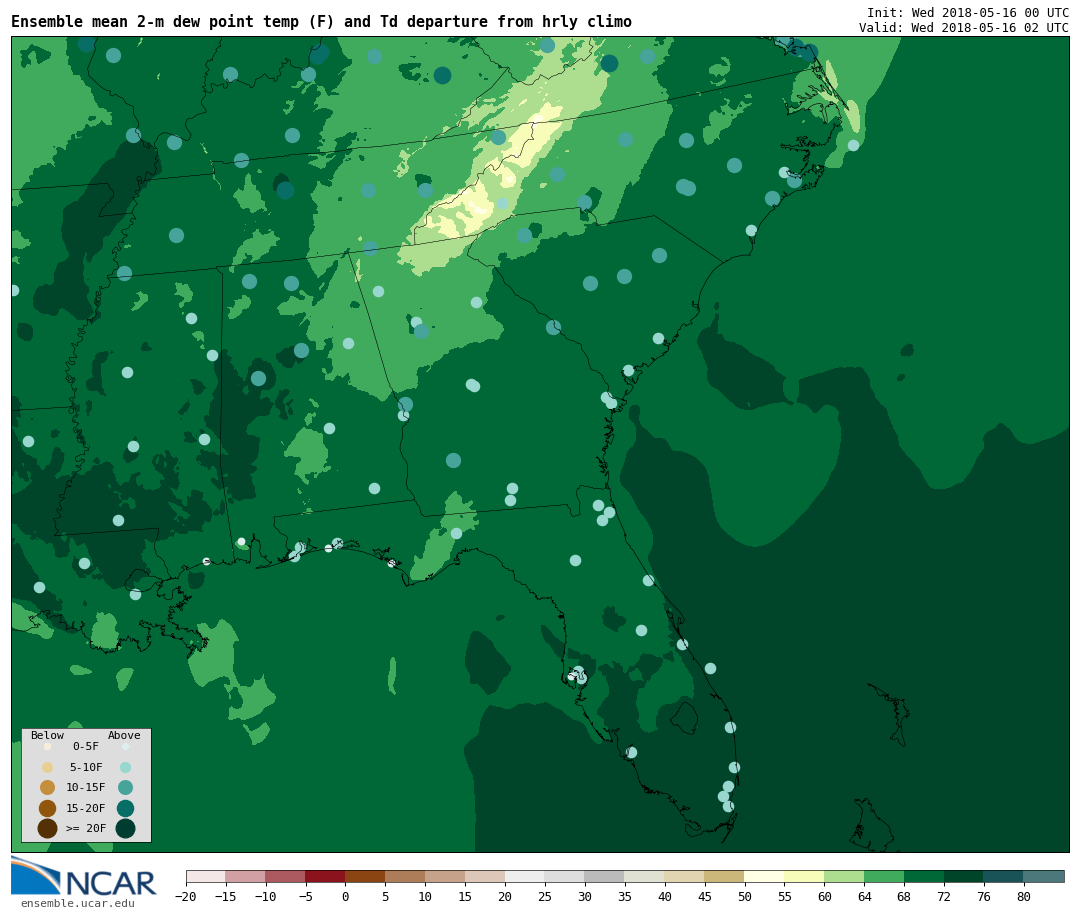Screen dimensions: 1080x915
Task: Click the 15-20F below-normal brown legend circle
Action: [x=47, y=808]
